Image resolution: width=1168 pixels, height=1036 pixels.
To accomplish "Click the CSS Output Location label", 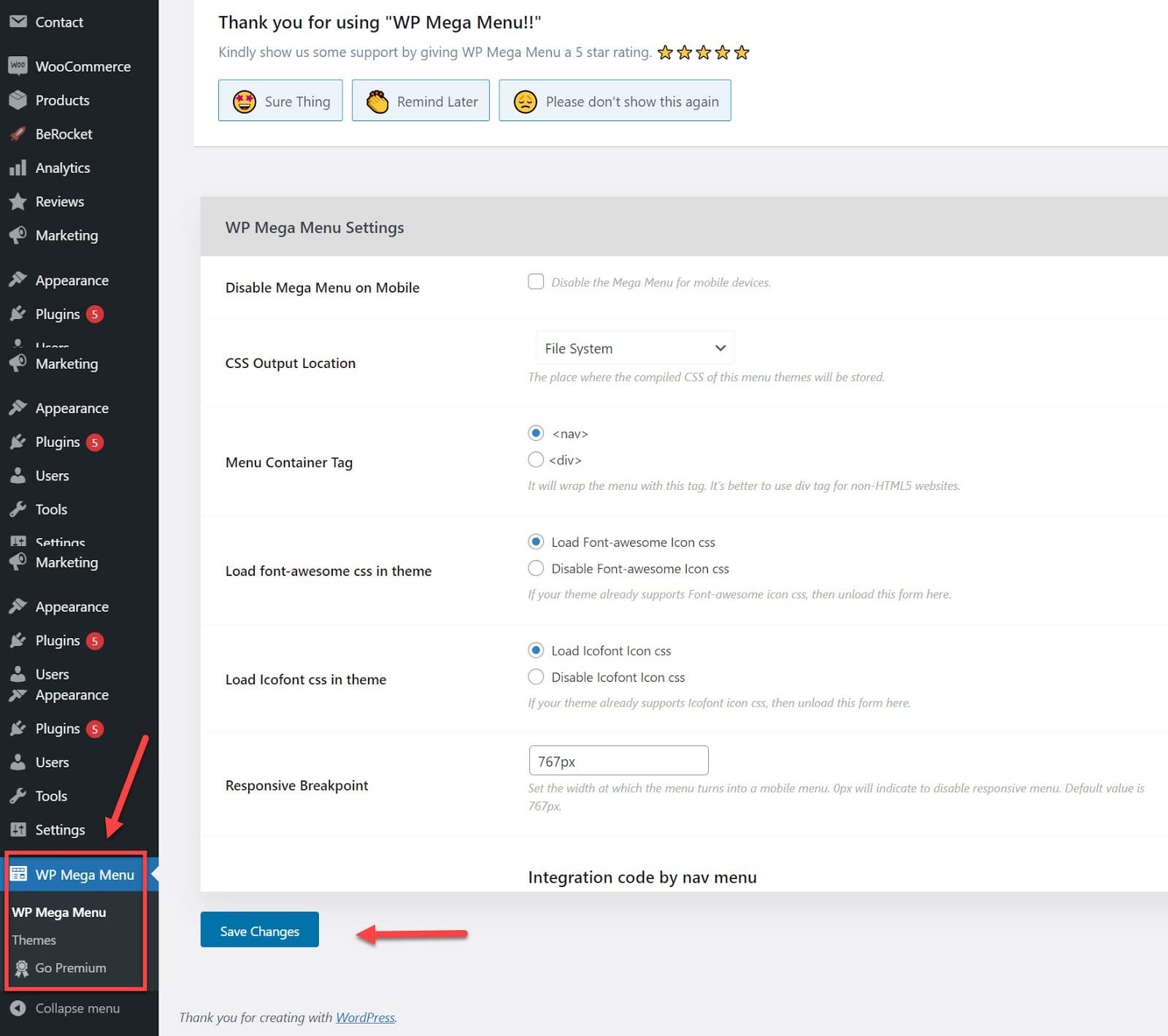I will (x=291, y=364).
